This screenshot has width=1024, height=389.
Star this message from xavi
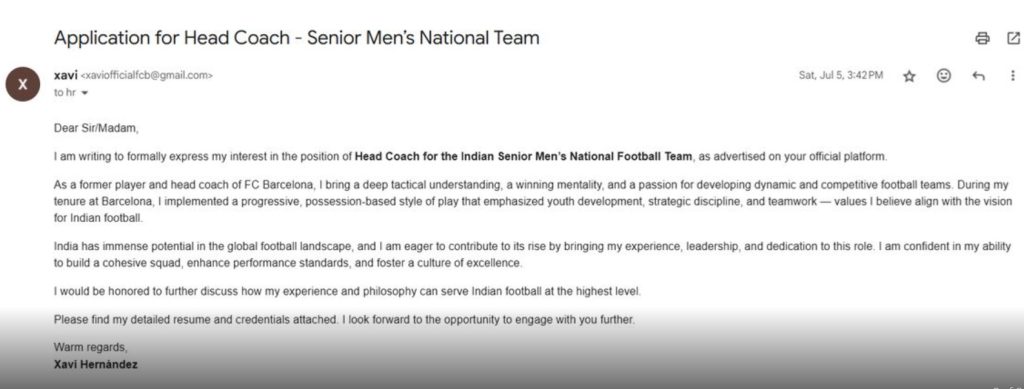tap(909, 76)
